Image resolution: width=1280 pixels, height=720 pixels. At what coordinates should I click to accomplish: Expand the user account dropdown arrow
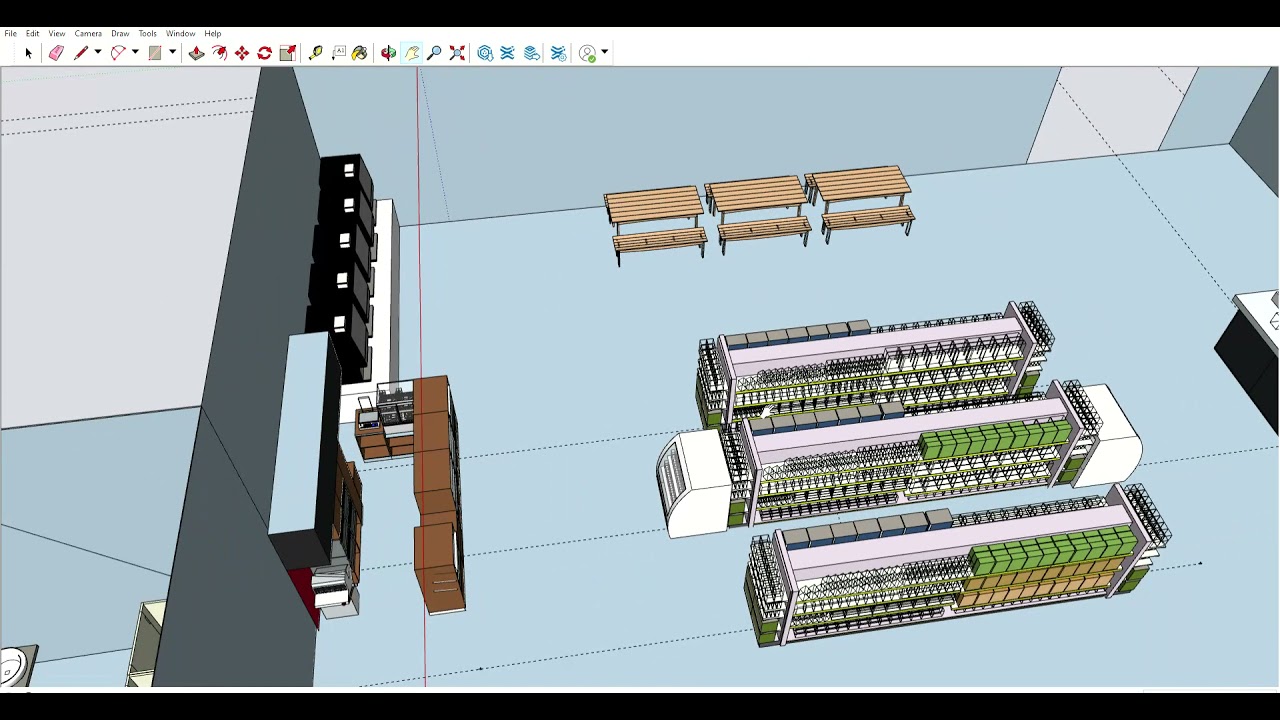click(604, 53)
